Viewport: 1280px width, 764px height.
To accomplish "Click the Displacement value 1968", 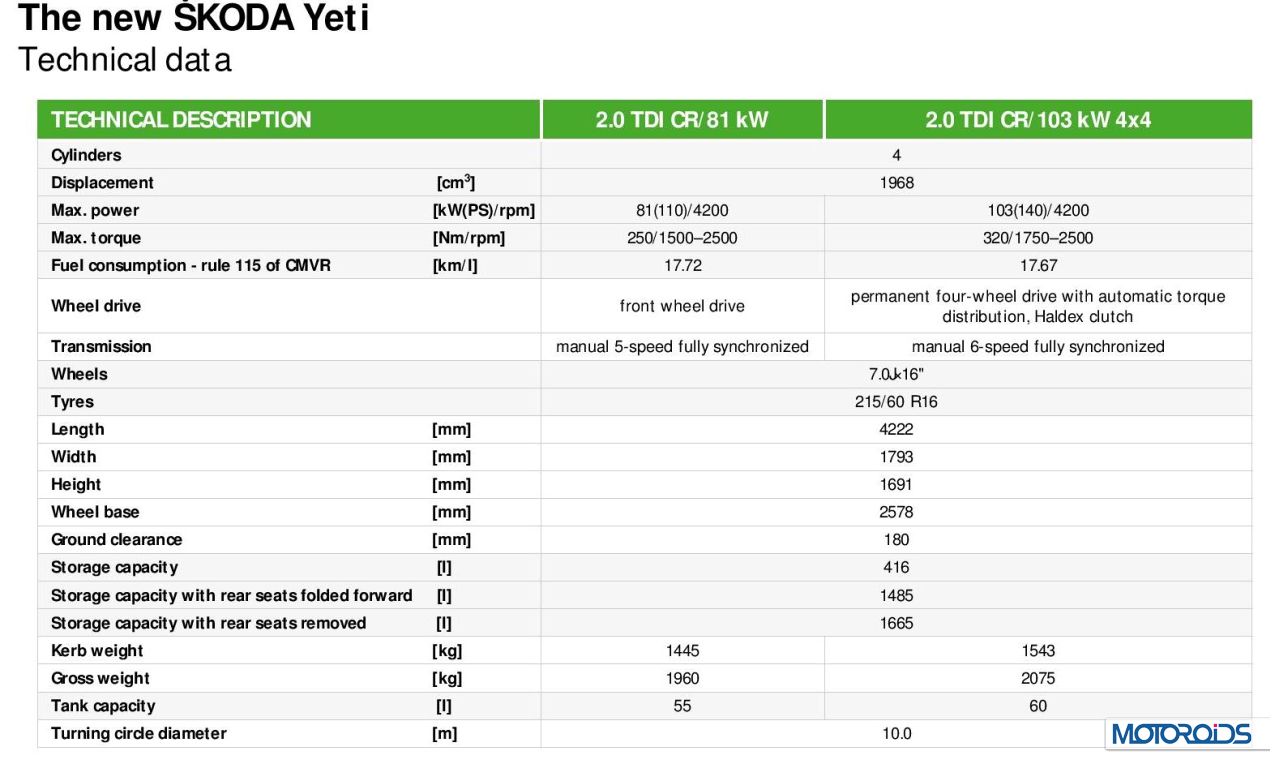I will [x=897, y=183].
